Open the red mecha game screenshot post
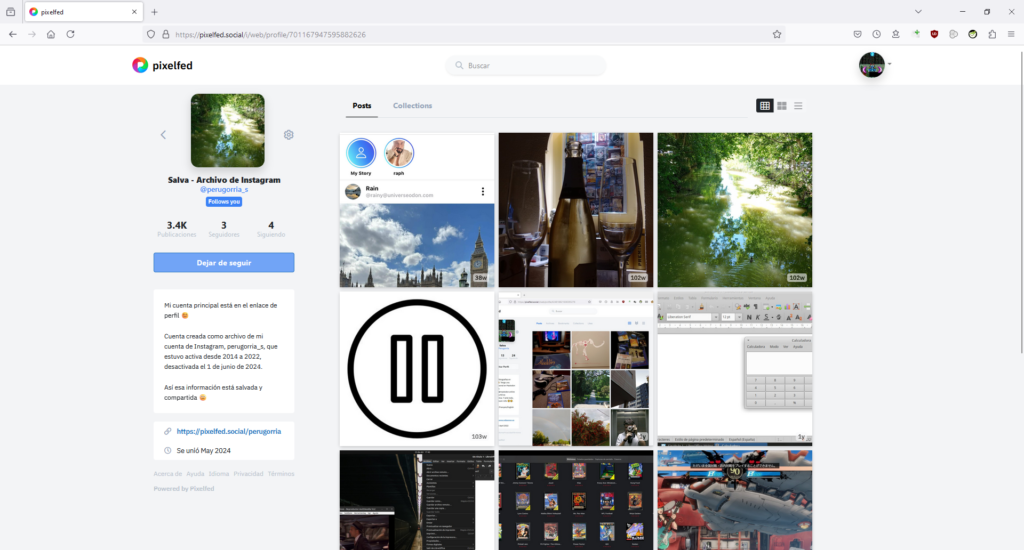This screenshot has height=550, width=1024. pyautogui.click(x=735, y=500)
